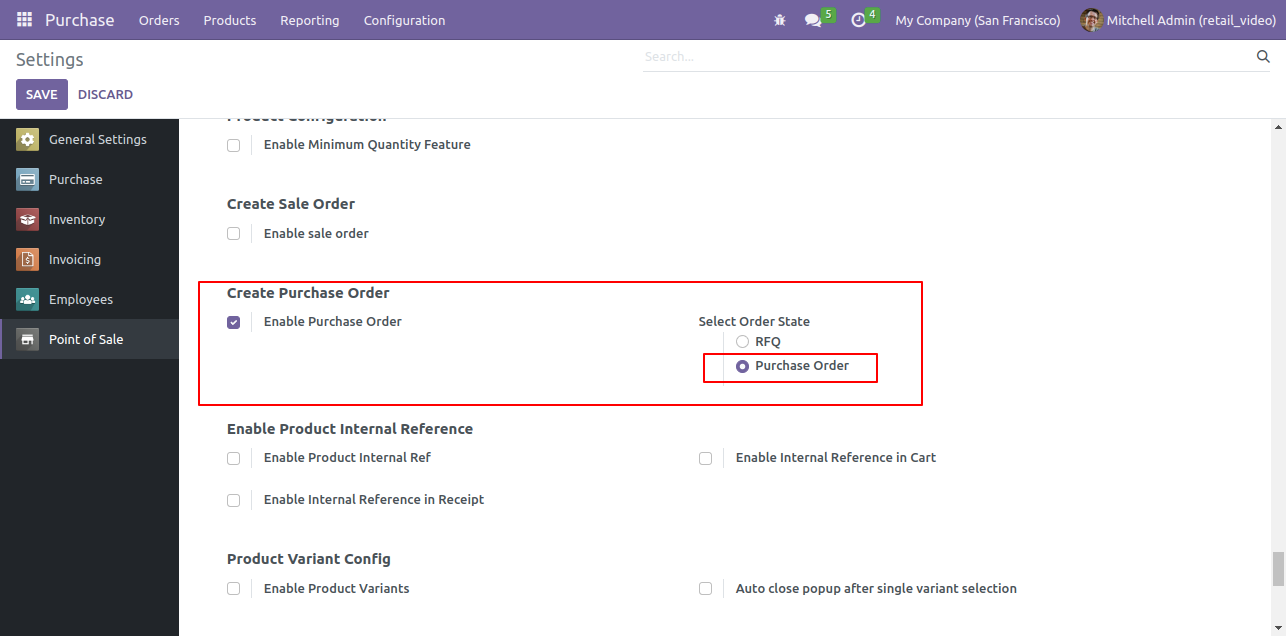Select the RFQ radio option
The height and width of the screenshot is (636, 1286).
point(742,342)
